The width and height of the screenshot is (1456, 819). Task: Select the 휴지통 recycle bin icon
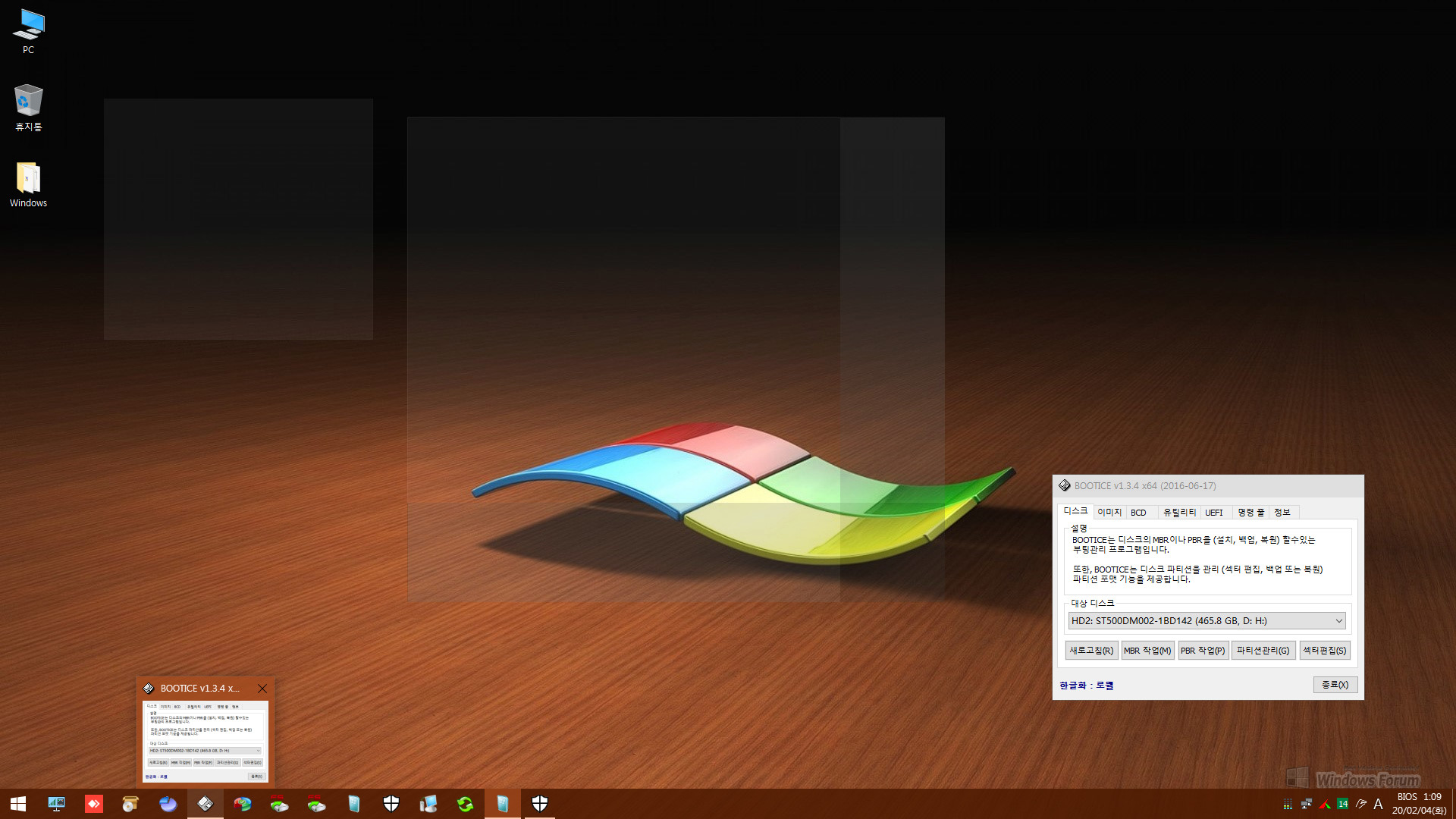pyautogui.click(x=28, y=108)
